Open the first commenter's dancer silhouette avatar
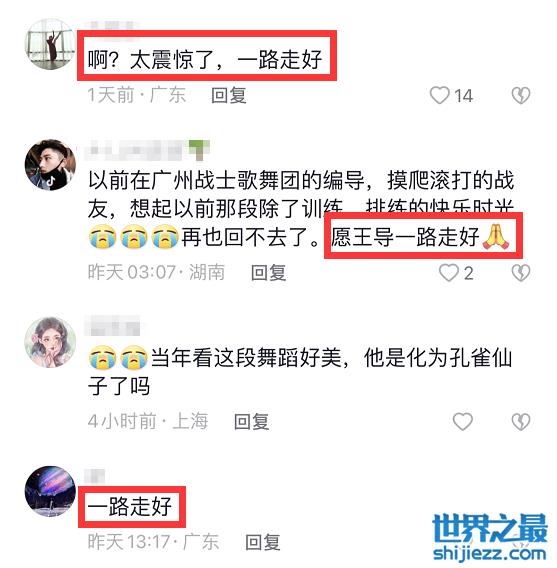The image size is (557, 568). (50, 44)
